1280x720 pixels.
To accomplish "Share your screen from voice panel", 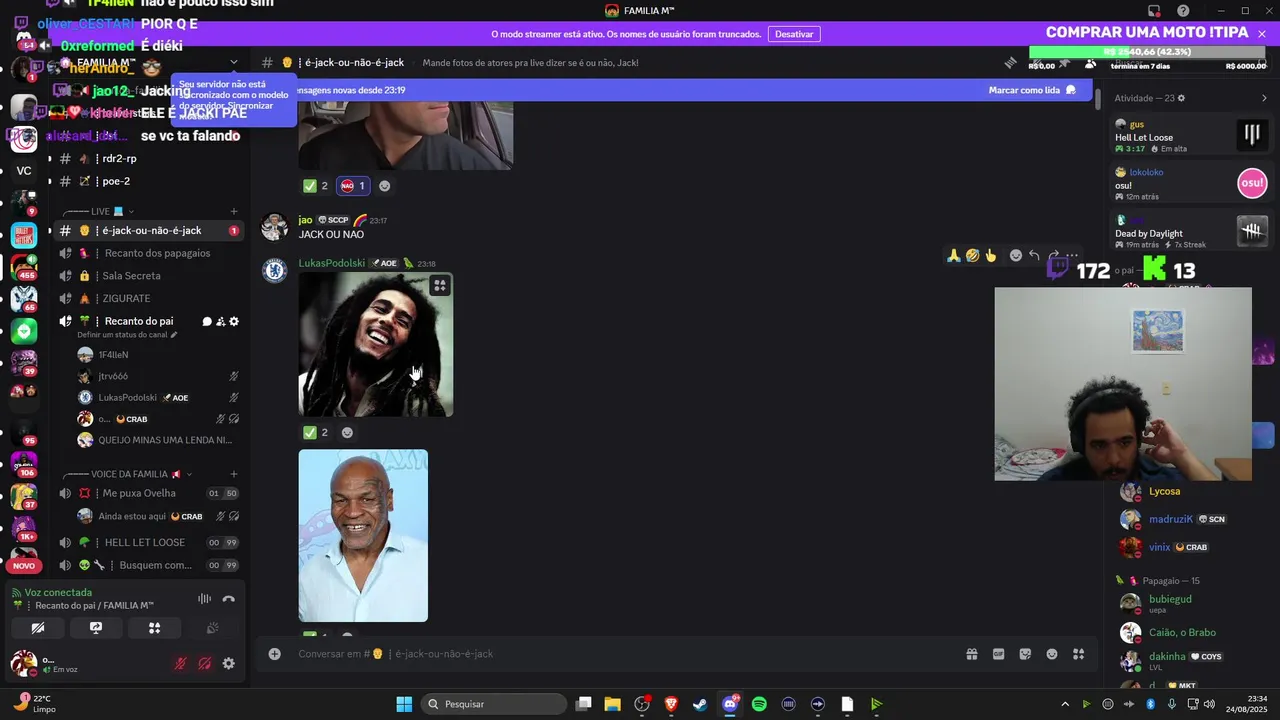I will point(96,628).
